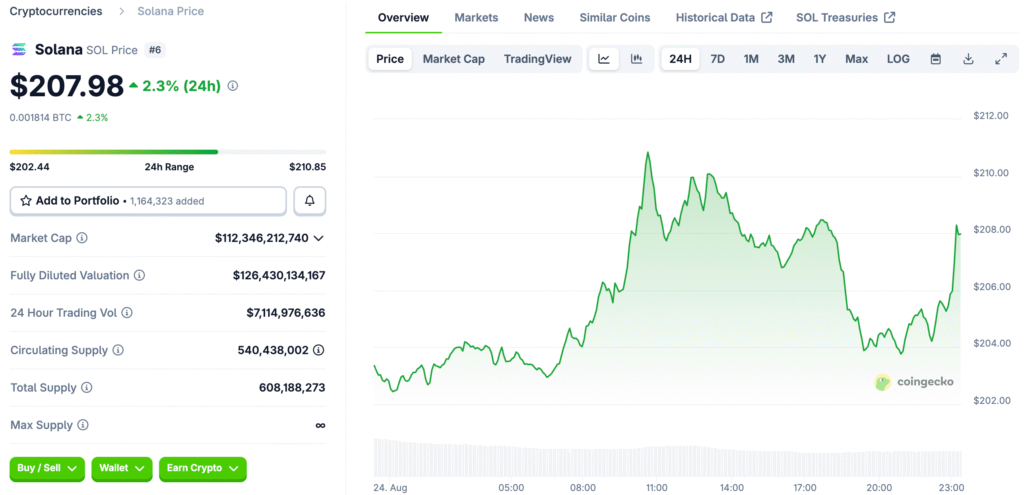Screen dimensions: 1024x495
Task: Open the Buy / Sell dropdown
Action: 47,468
